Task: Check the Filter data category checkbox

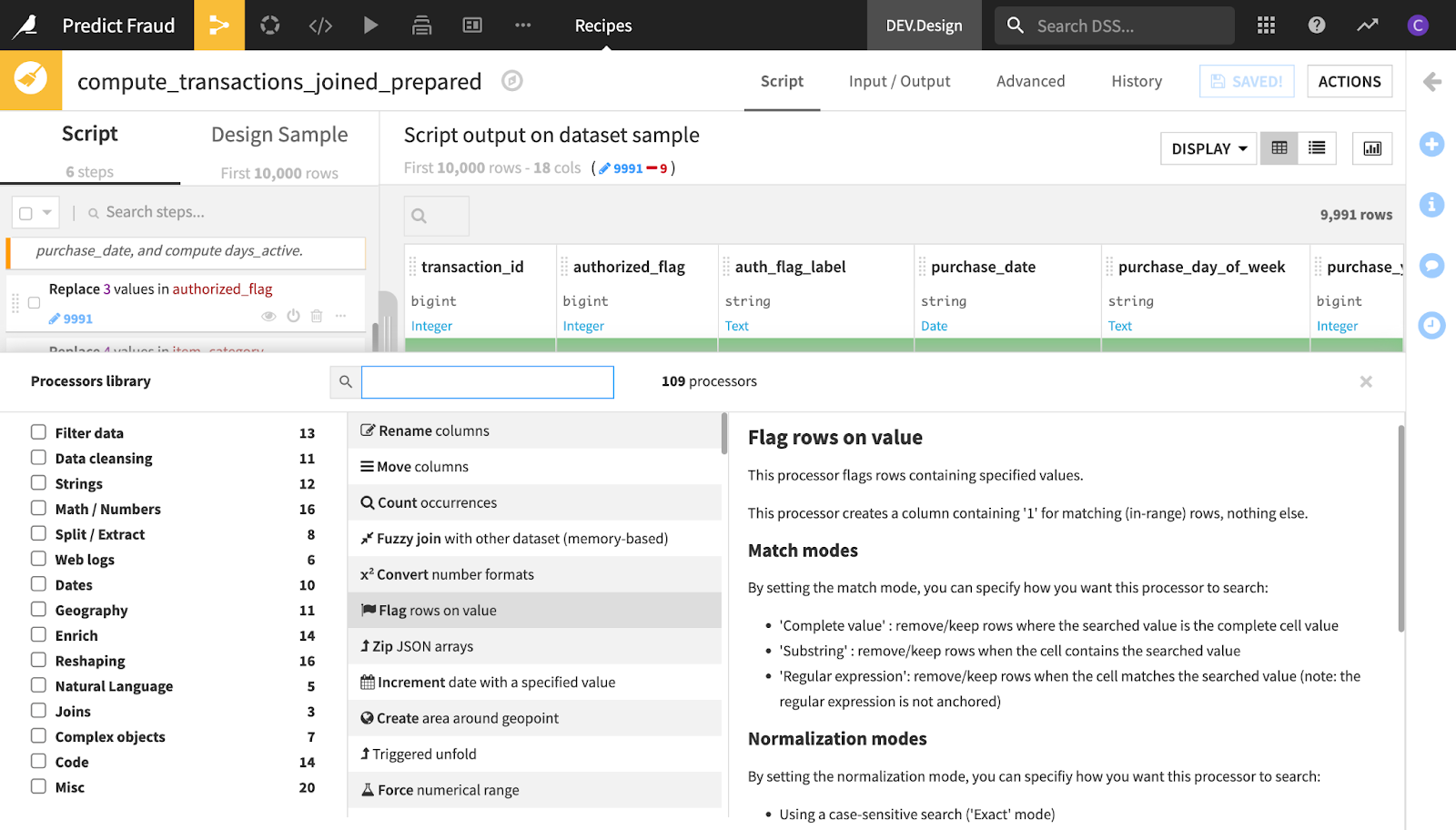Action: coord(38,432)
